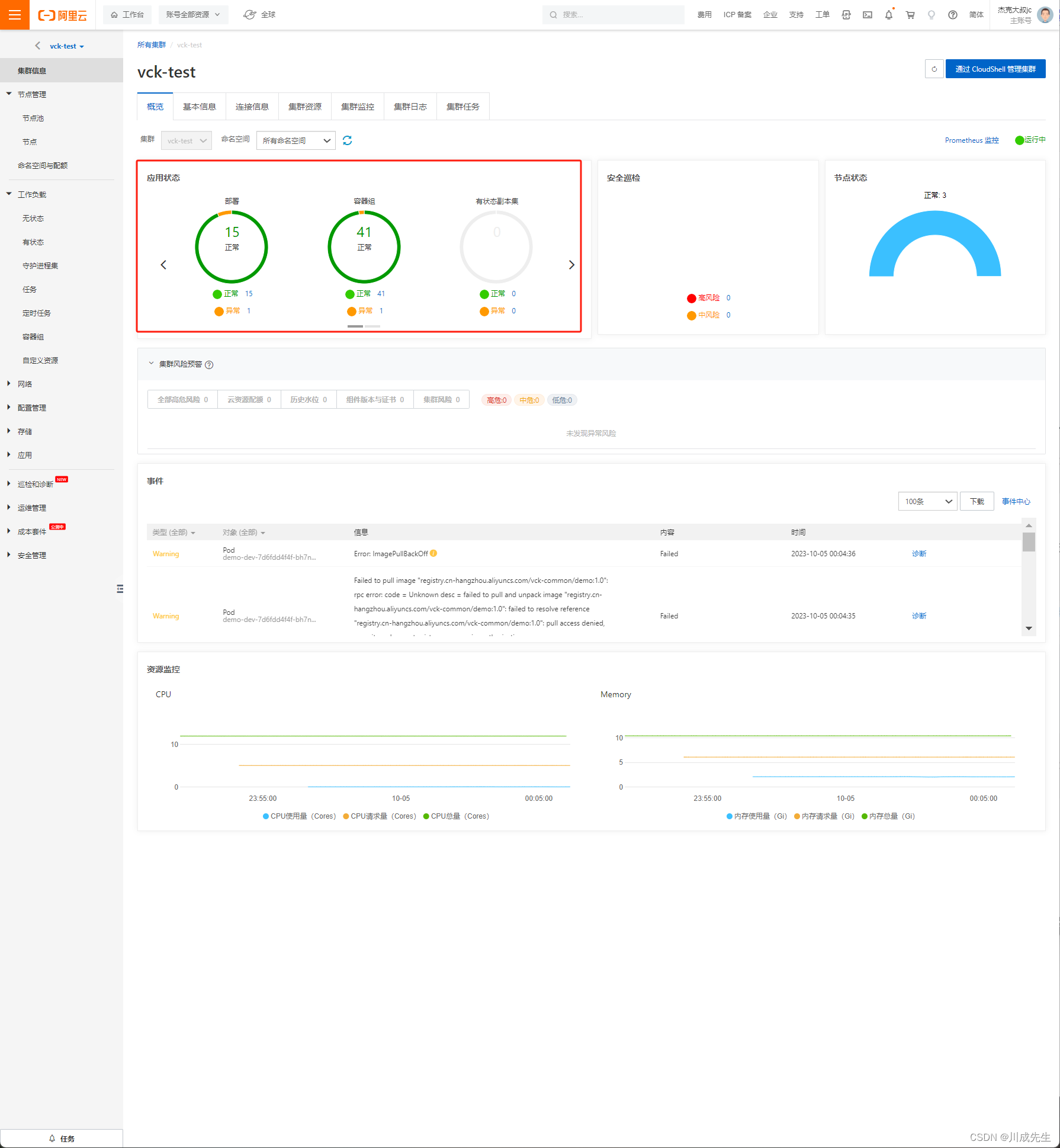The height and width of the screenshot is (1148, 1060).
Task: Filter events by 类型 (全部)
Action: [x=174, y=533]
